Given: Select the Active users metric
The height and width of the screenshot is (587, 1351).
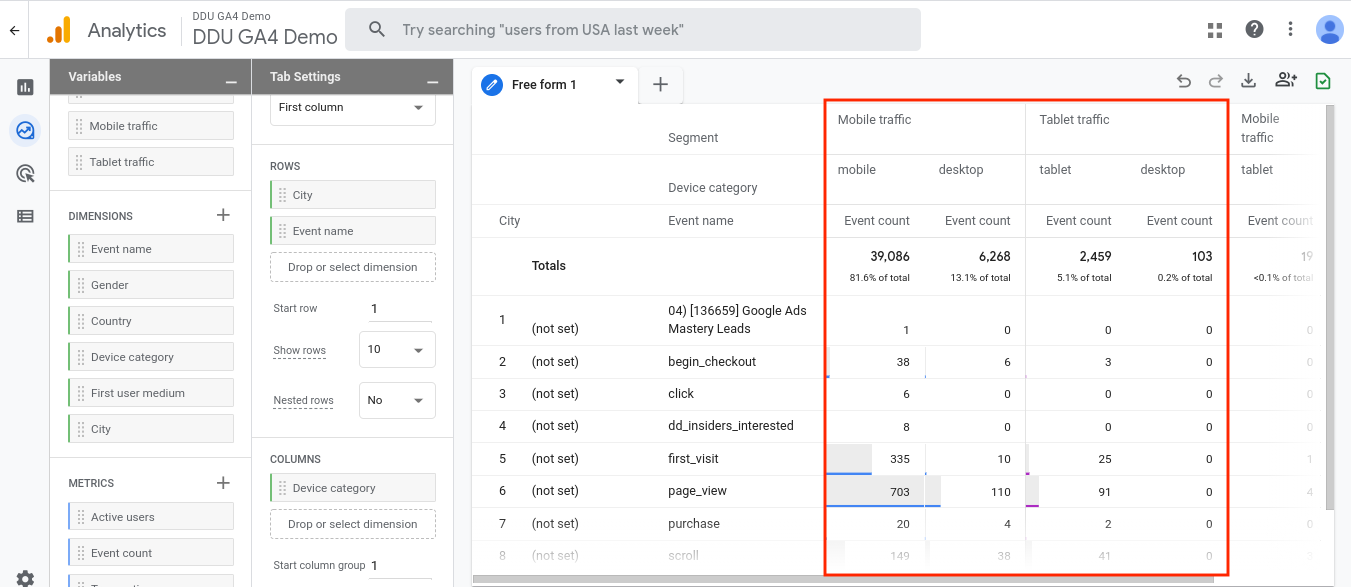Looking at the screenshot, I should click(151, 517).
